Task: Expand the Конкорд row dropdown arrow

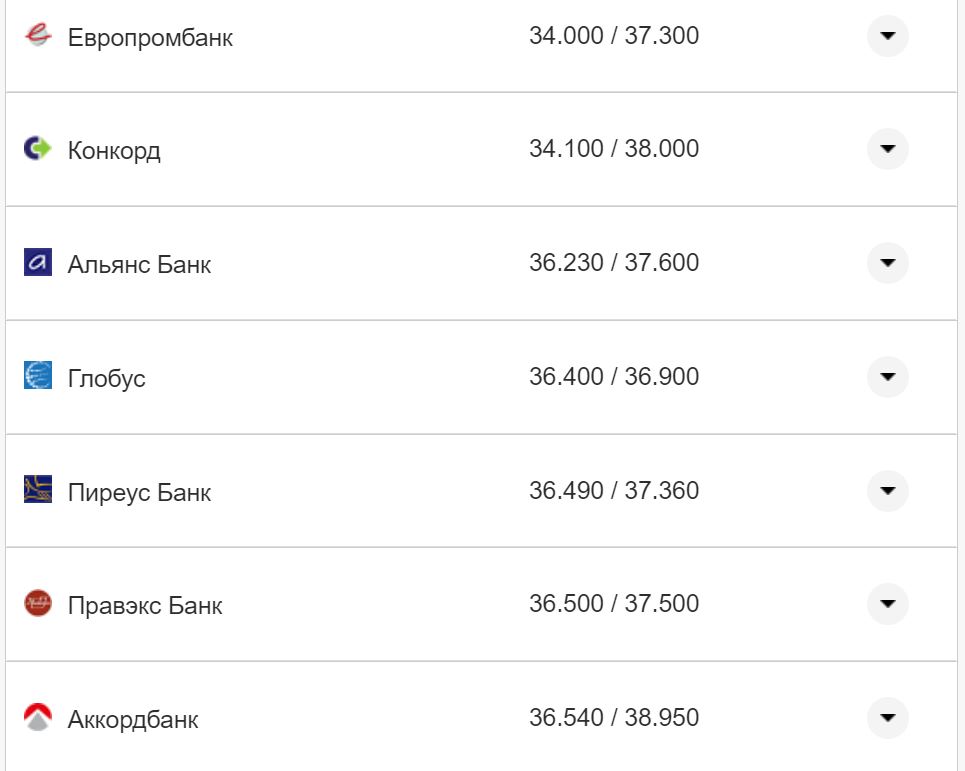Action: pos(887,149)
